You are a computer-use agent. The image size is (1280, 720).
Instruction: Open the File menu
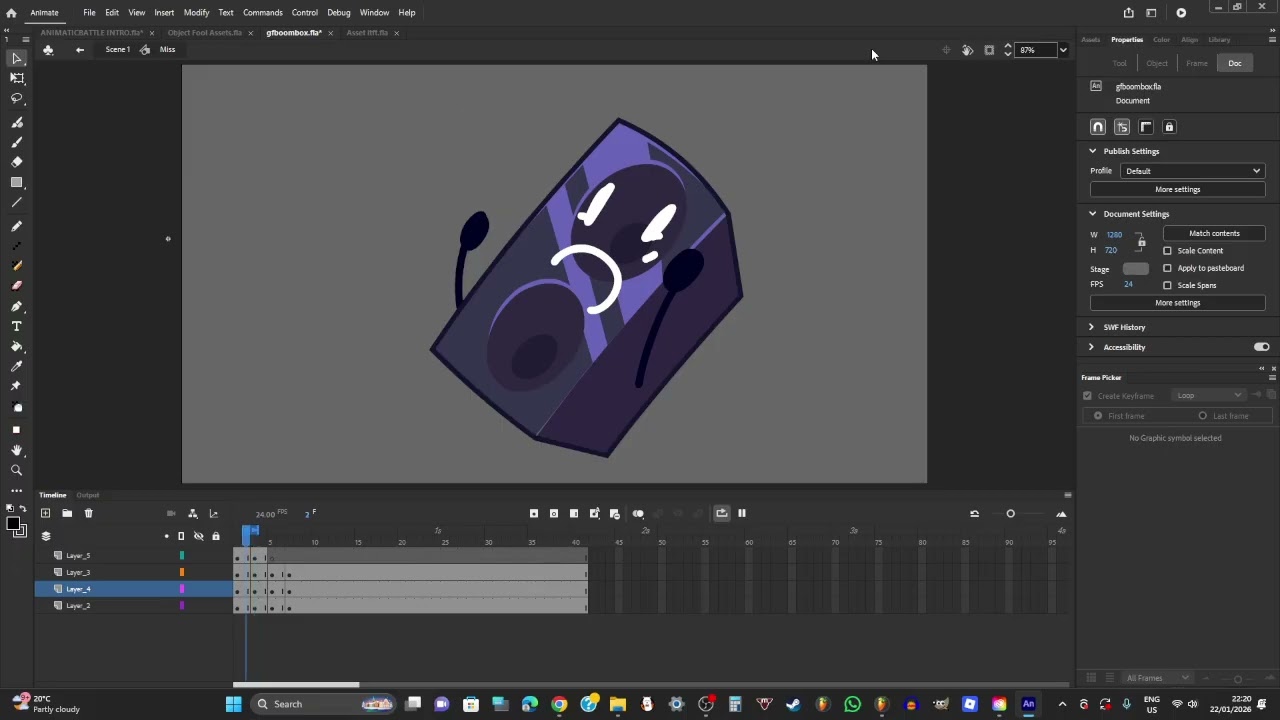pyautogui.click(x=89, y=13)
